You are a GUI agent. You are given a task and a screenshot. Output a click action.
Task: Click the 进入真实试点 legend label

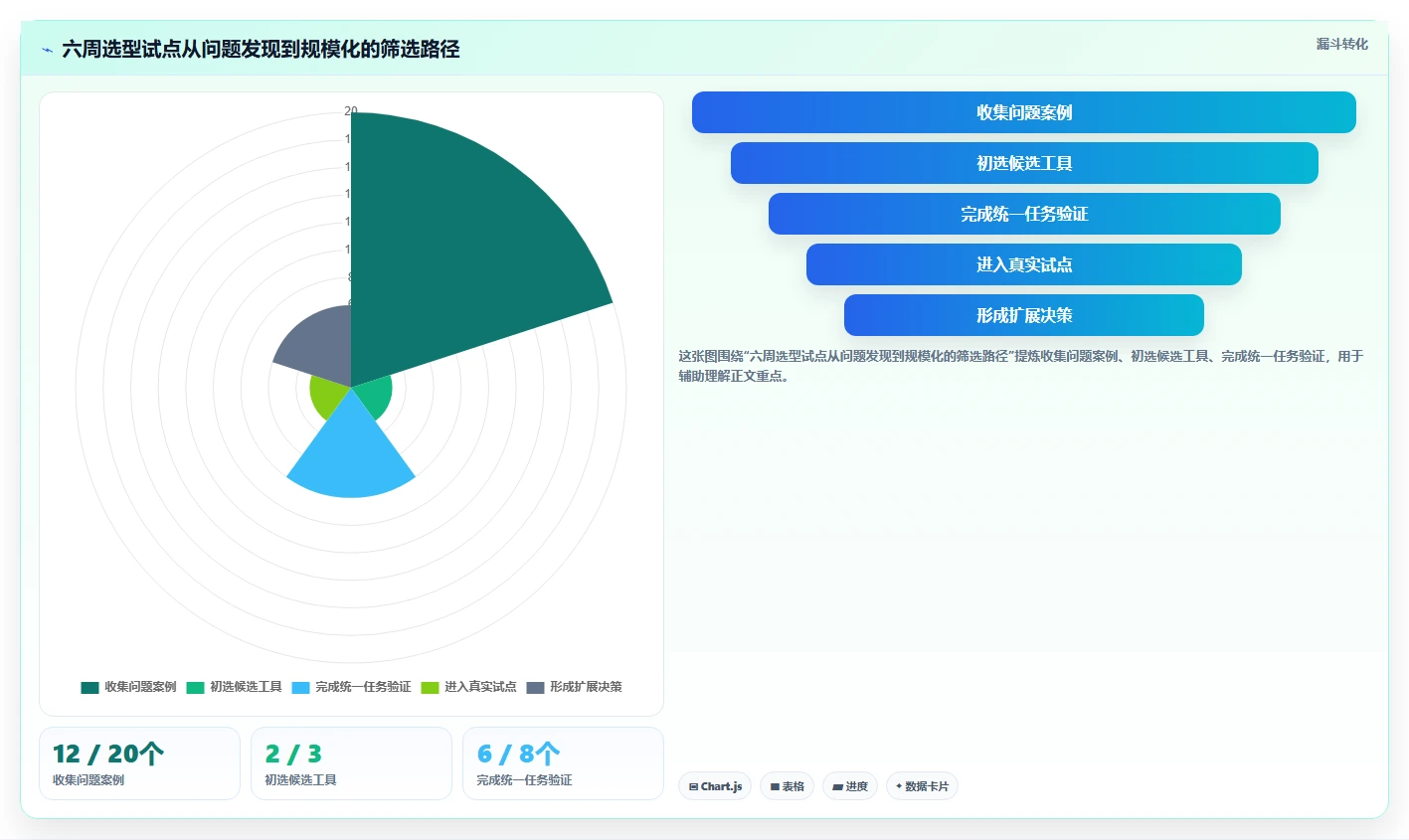480,687
